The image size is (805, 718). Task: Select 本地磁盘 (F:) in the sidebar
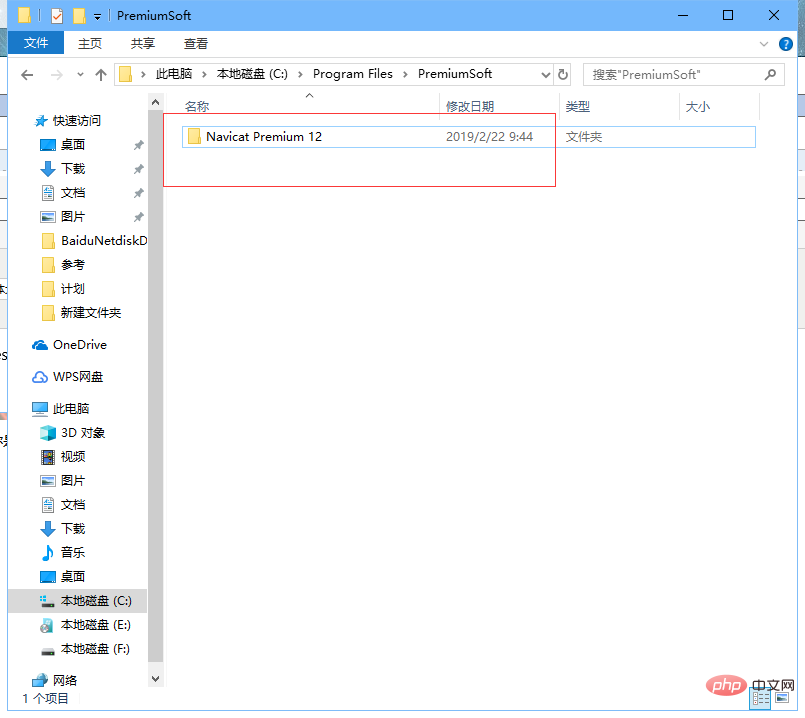click(95, 649)
